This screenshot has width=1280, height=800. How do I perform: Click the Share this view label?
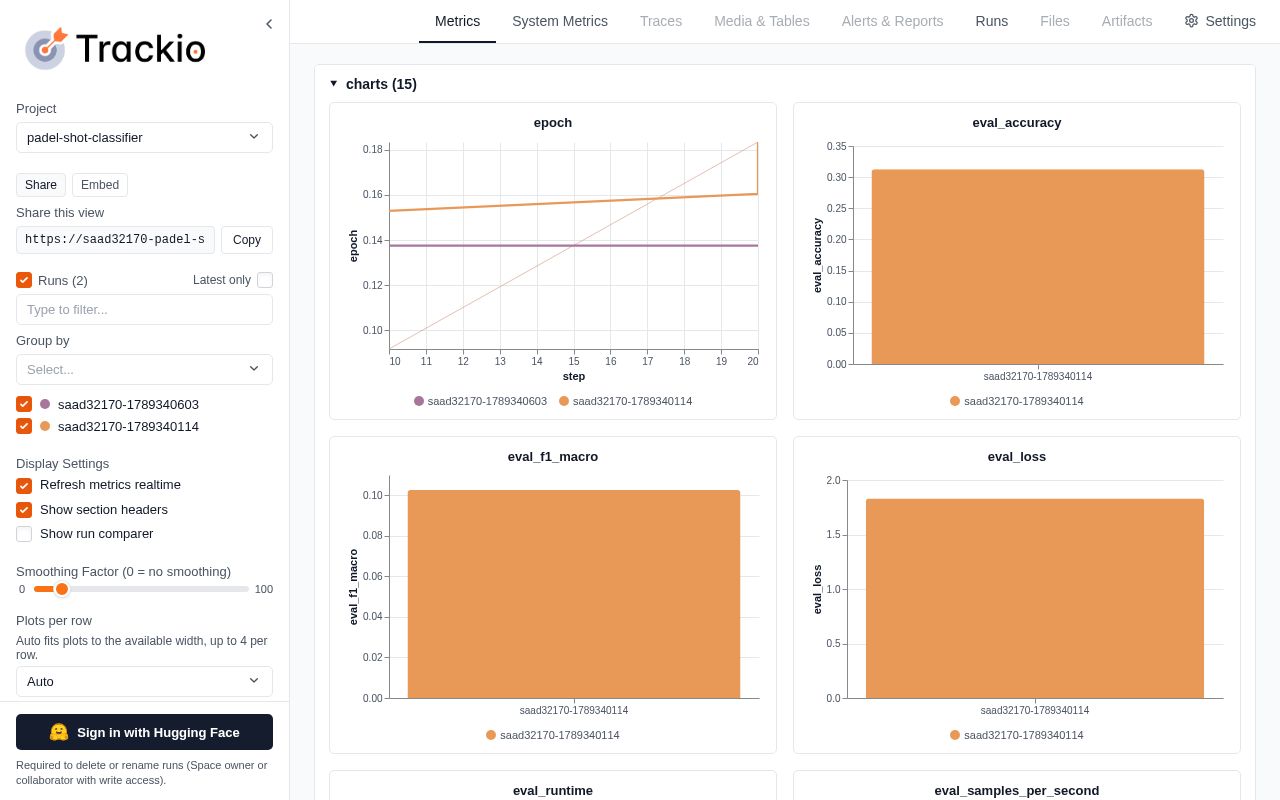(x=60, y=212)
